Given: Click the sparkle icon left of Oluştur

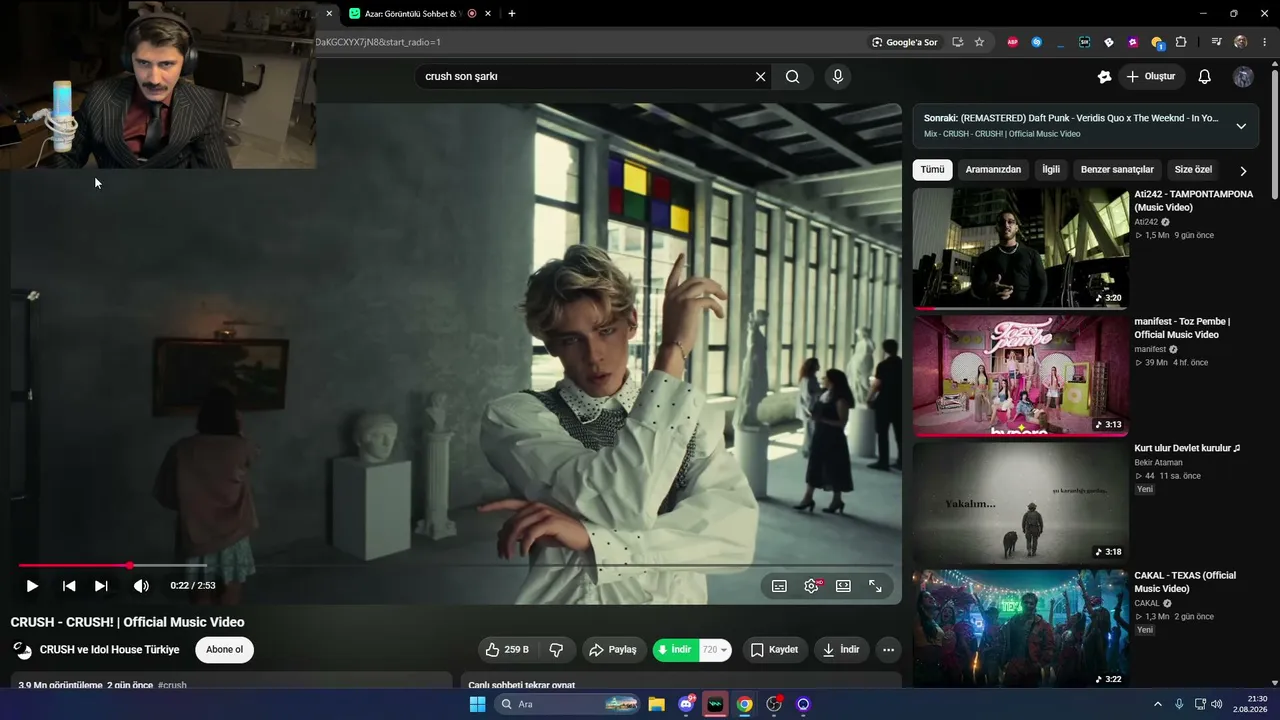Looking at the screenshot, I should click(x=1104, y=77).
